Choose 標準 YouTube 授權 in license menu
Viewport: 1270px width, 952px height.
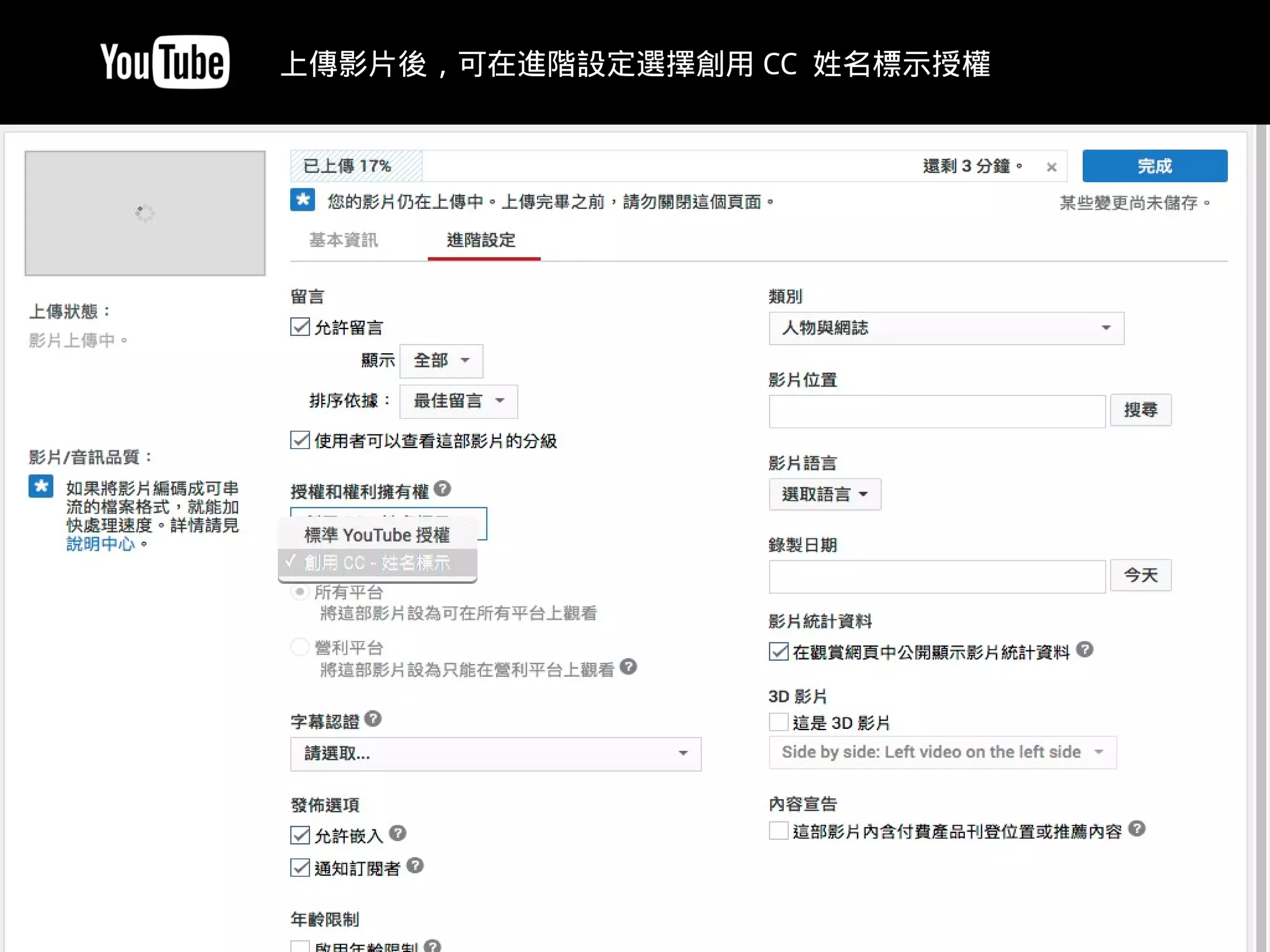[378, 535]
